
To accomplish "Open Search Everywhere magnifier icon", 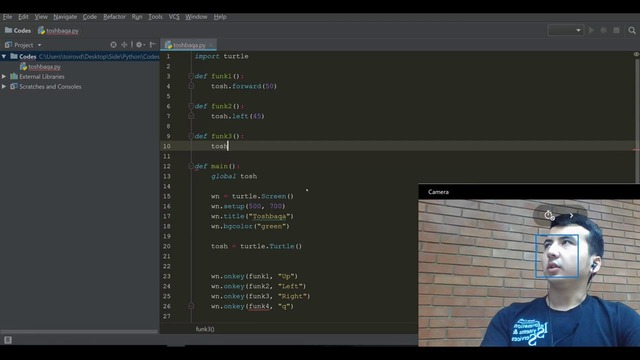I will (632, 30).
